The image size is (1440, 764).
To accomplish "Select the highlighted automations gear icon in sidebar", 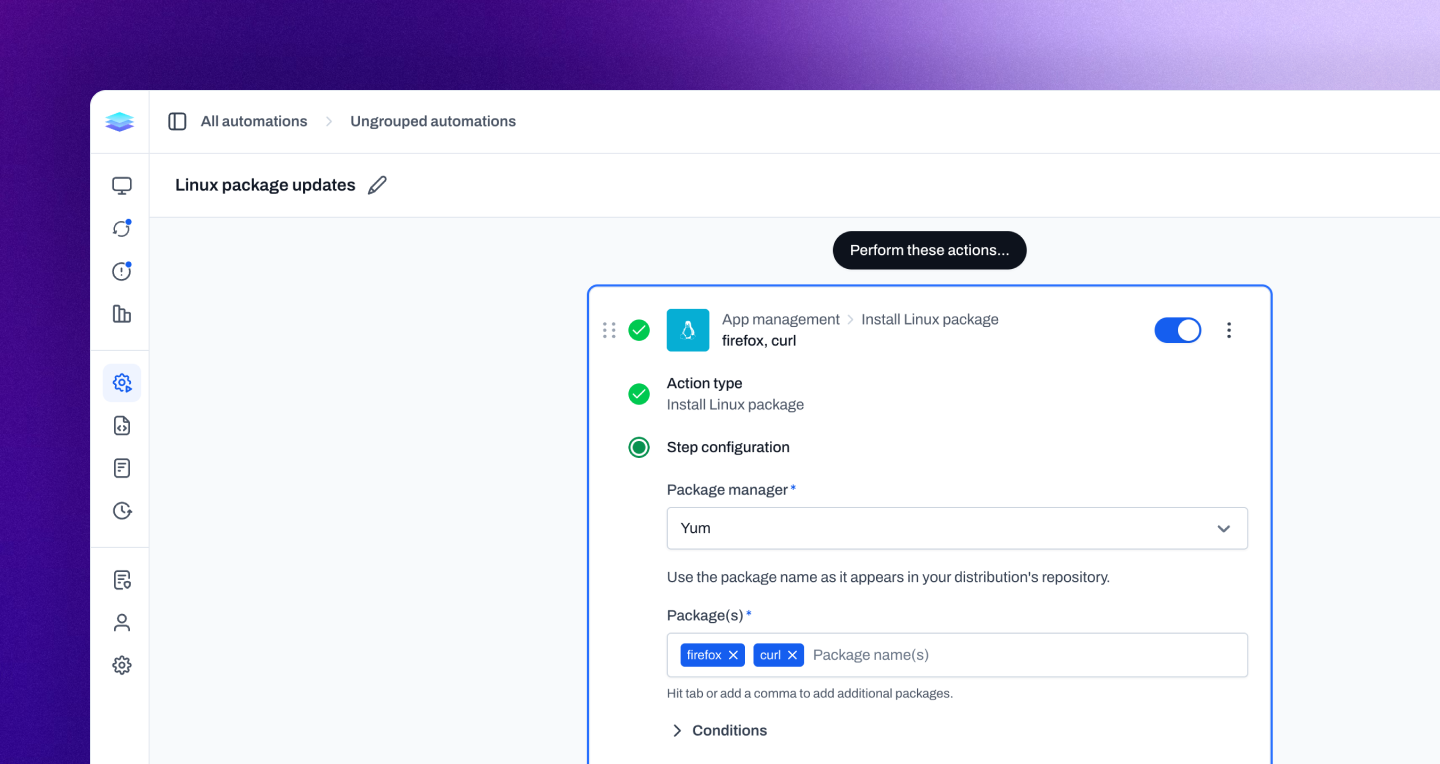I will 122,383.
